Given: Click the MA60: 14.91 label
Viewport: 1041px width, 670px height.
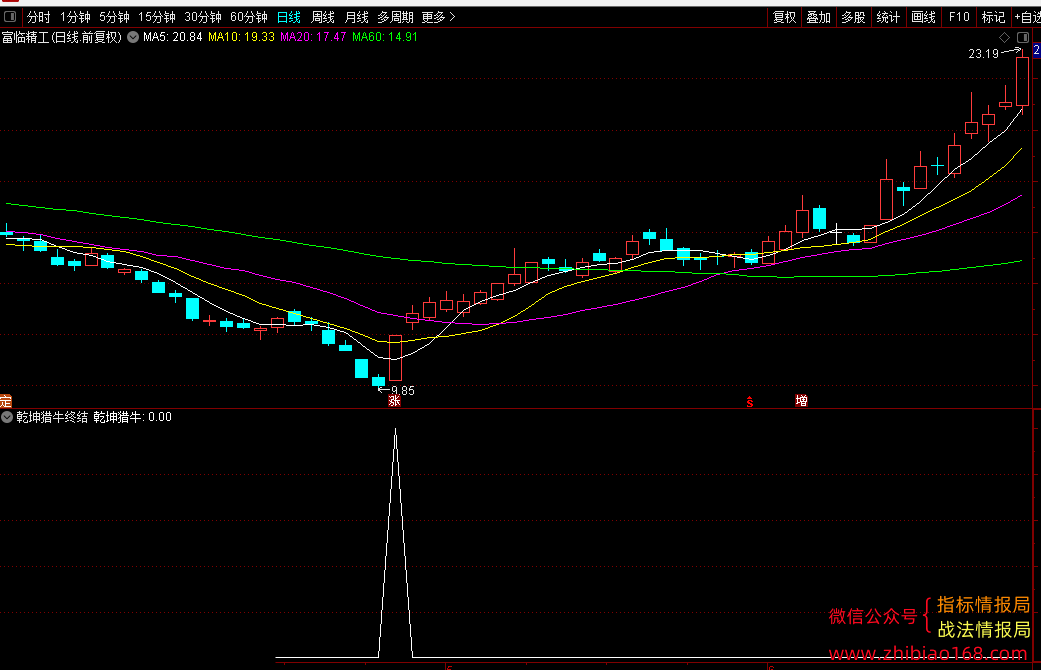Looking at the screenshot, I should 384,37.
